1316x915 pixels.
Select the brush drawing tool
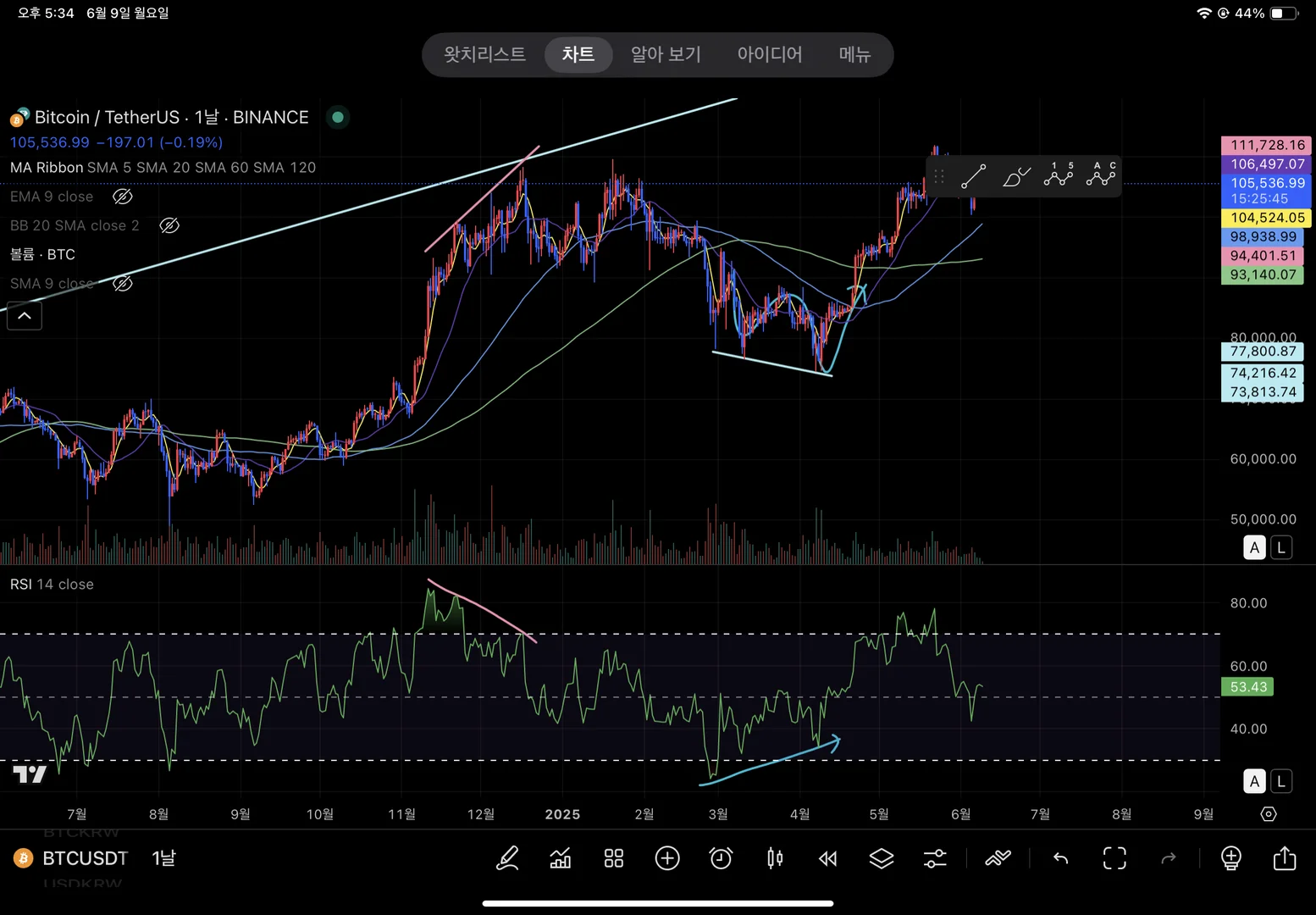[1015, 176]
